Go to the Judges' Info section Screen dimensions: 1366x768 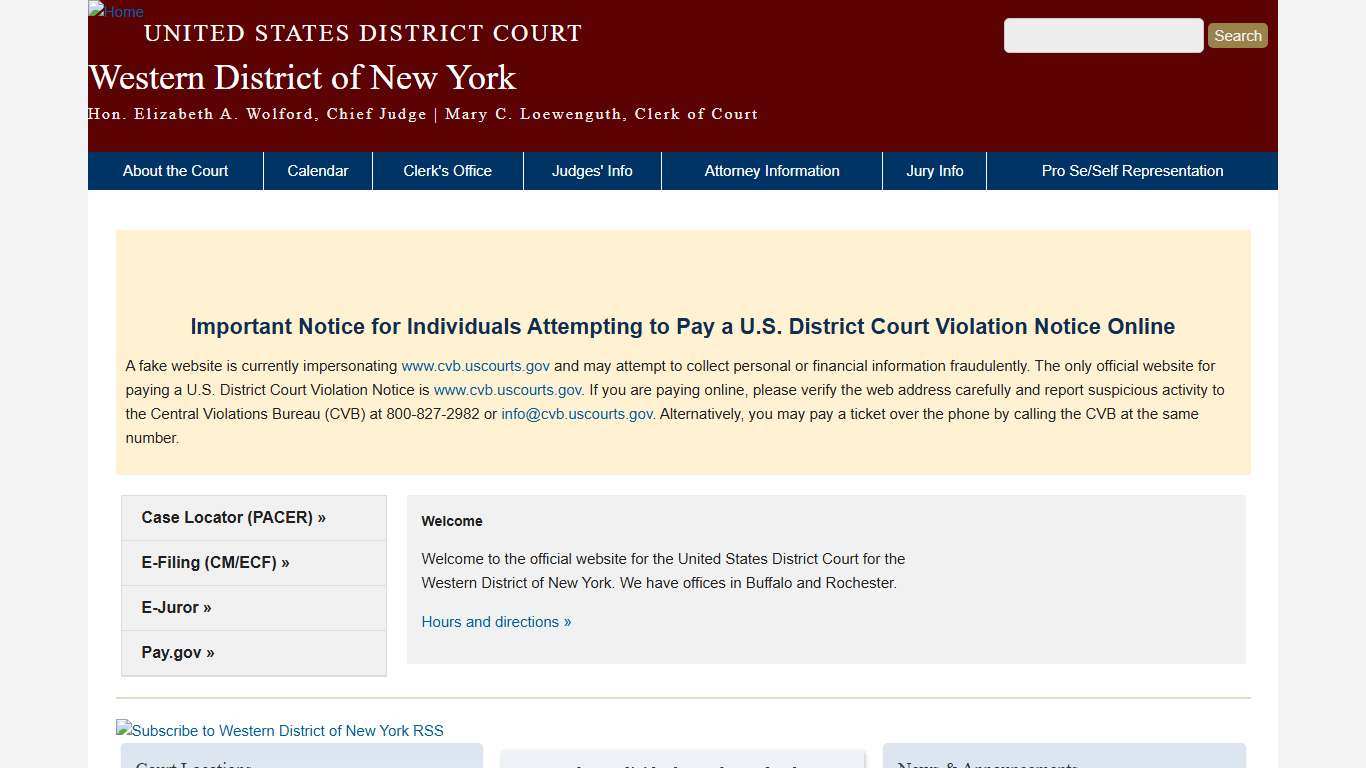pos(592,170)
